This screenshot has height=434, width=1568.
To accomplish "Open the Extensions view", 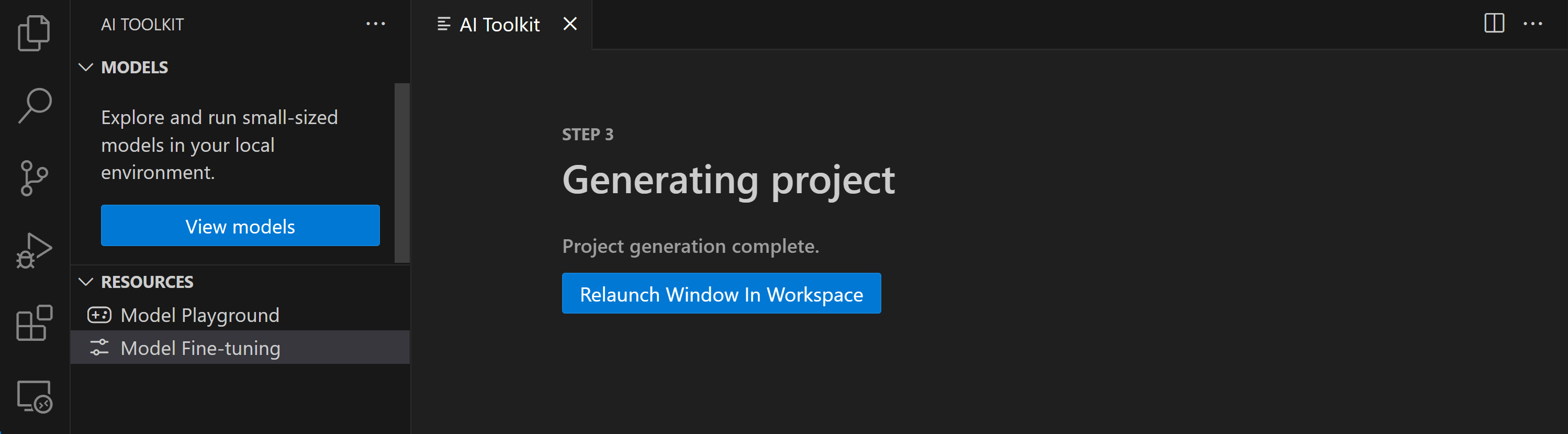I will tap(34, 322).
